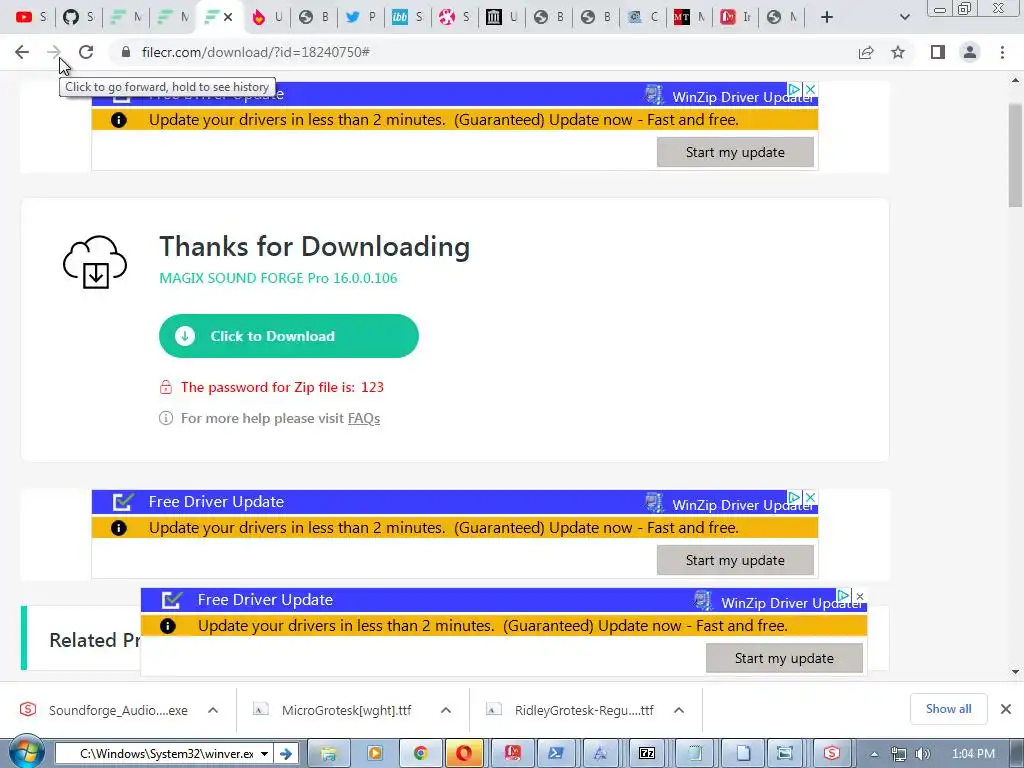This screenshot has width=1024, height=768.
Task: Switch to the GitHub tab
Action: [77, 17]
